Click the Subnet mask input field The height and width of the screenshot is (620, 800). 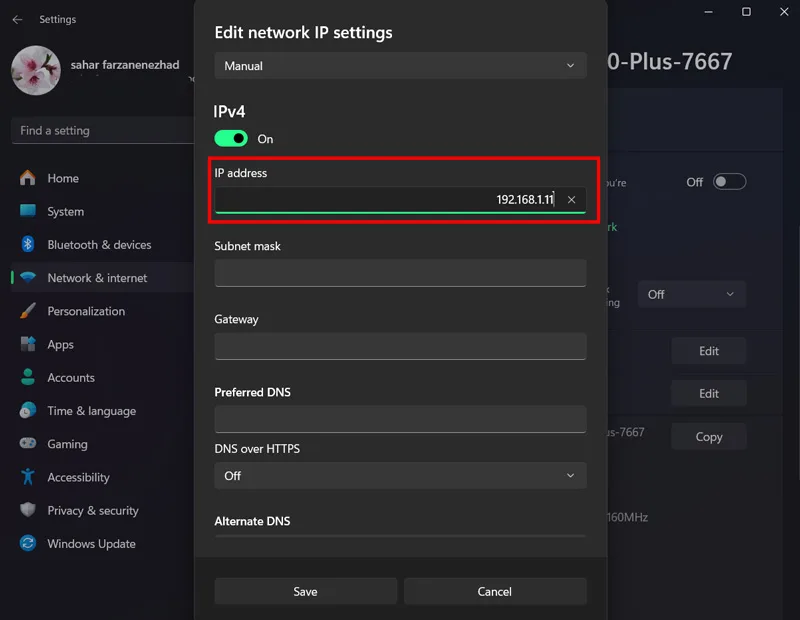401,273
